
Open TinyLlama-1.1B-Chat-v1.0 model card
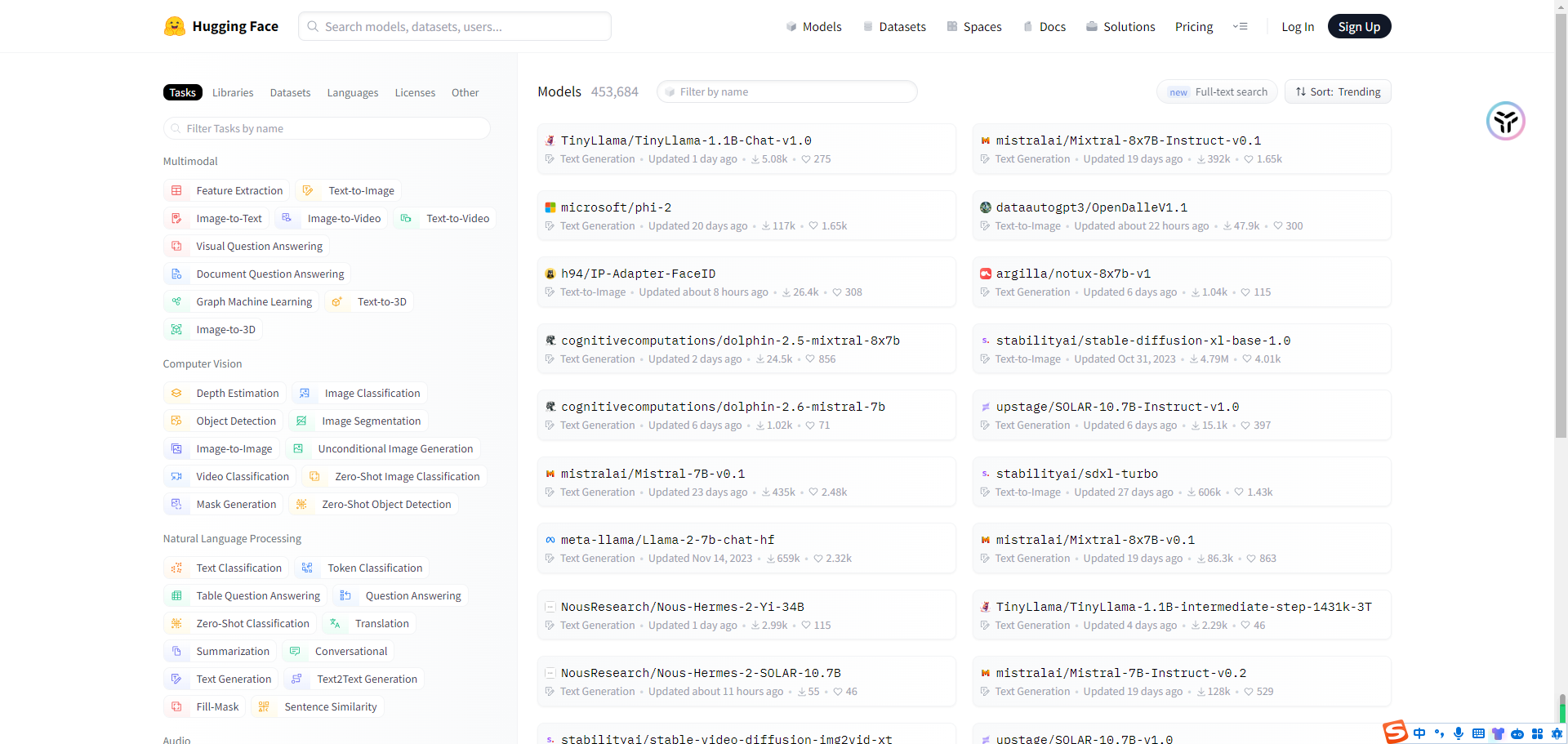(746, 149)
